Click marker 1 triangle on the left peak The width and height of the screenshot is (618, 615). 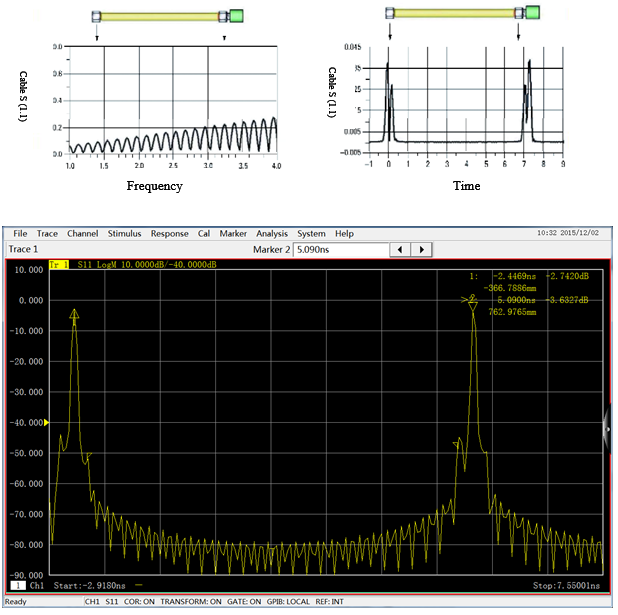click(74, 315)
